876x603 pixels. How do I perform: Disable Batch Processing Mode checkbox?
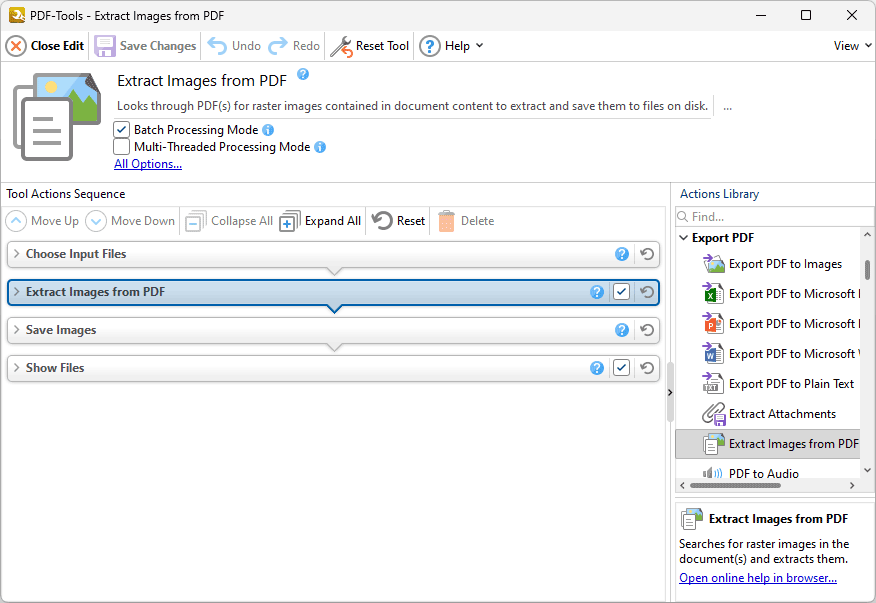point(121,130)
